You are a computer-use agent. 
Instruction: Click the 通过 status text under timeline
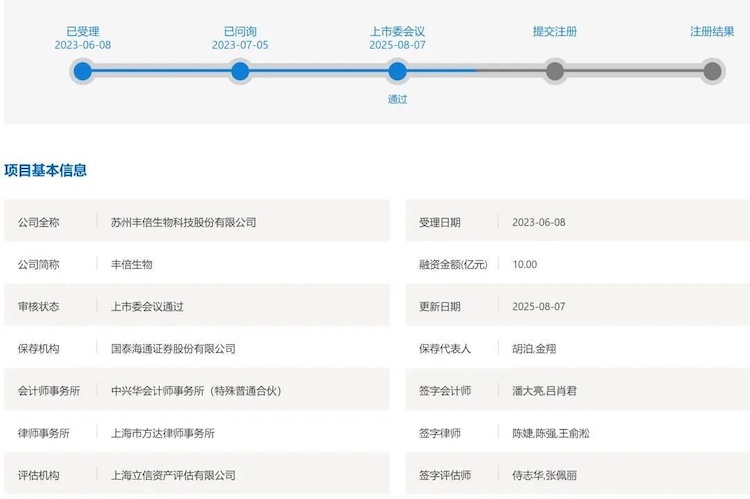[x=397, y=99]
